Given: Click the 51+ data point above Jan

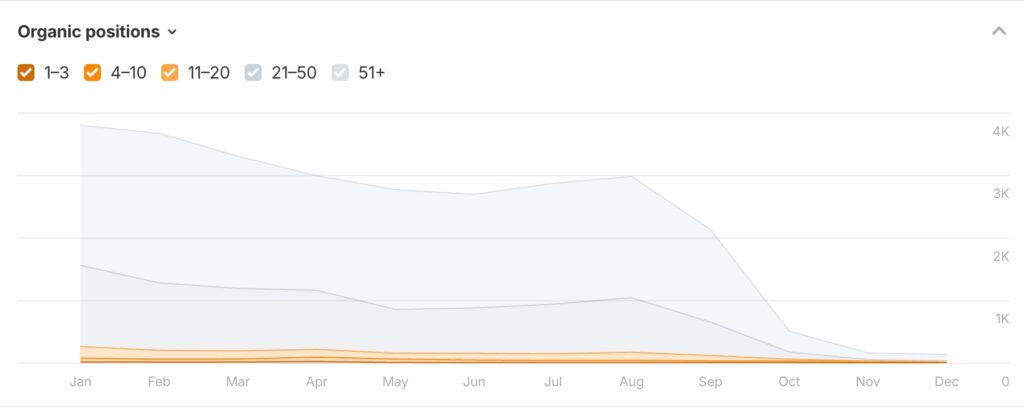Looking at the screenshot, I should coord(80,125).
